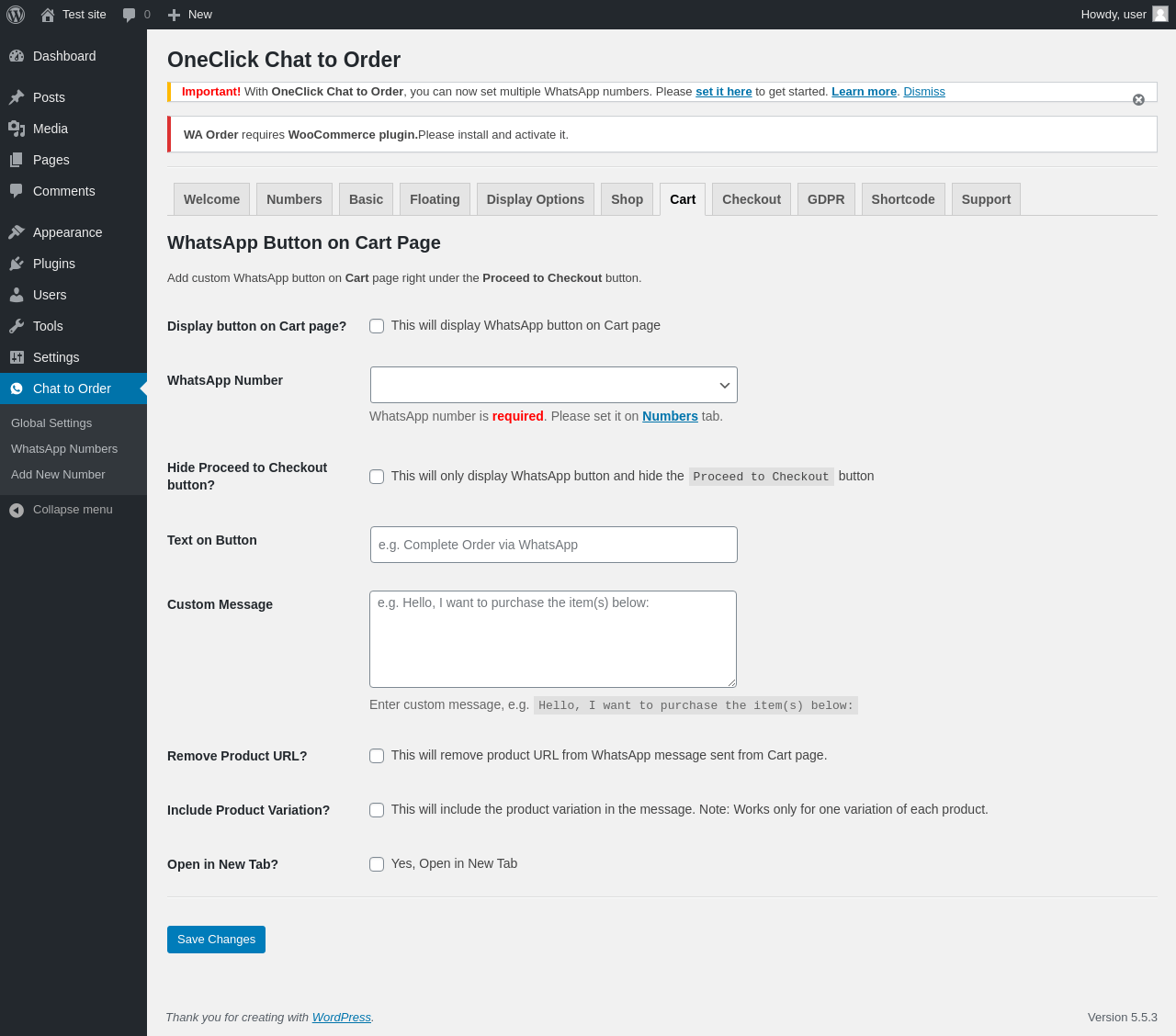Open the WhatsApp Number dropdown
Viewport: 1176px width, 1036px height.
click(x=554, y=385)
